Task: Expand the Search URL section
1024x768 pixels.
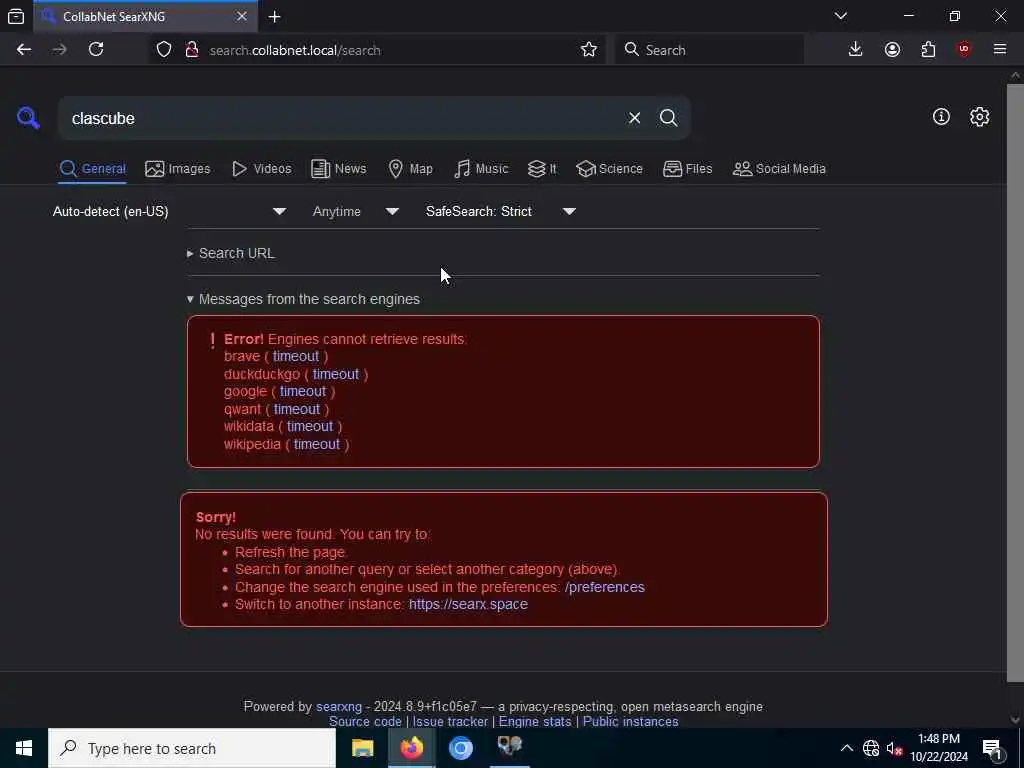Action: pyautogui.click(x=231, y=253)
